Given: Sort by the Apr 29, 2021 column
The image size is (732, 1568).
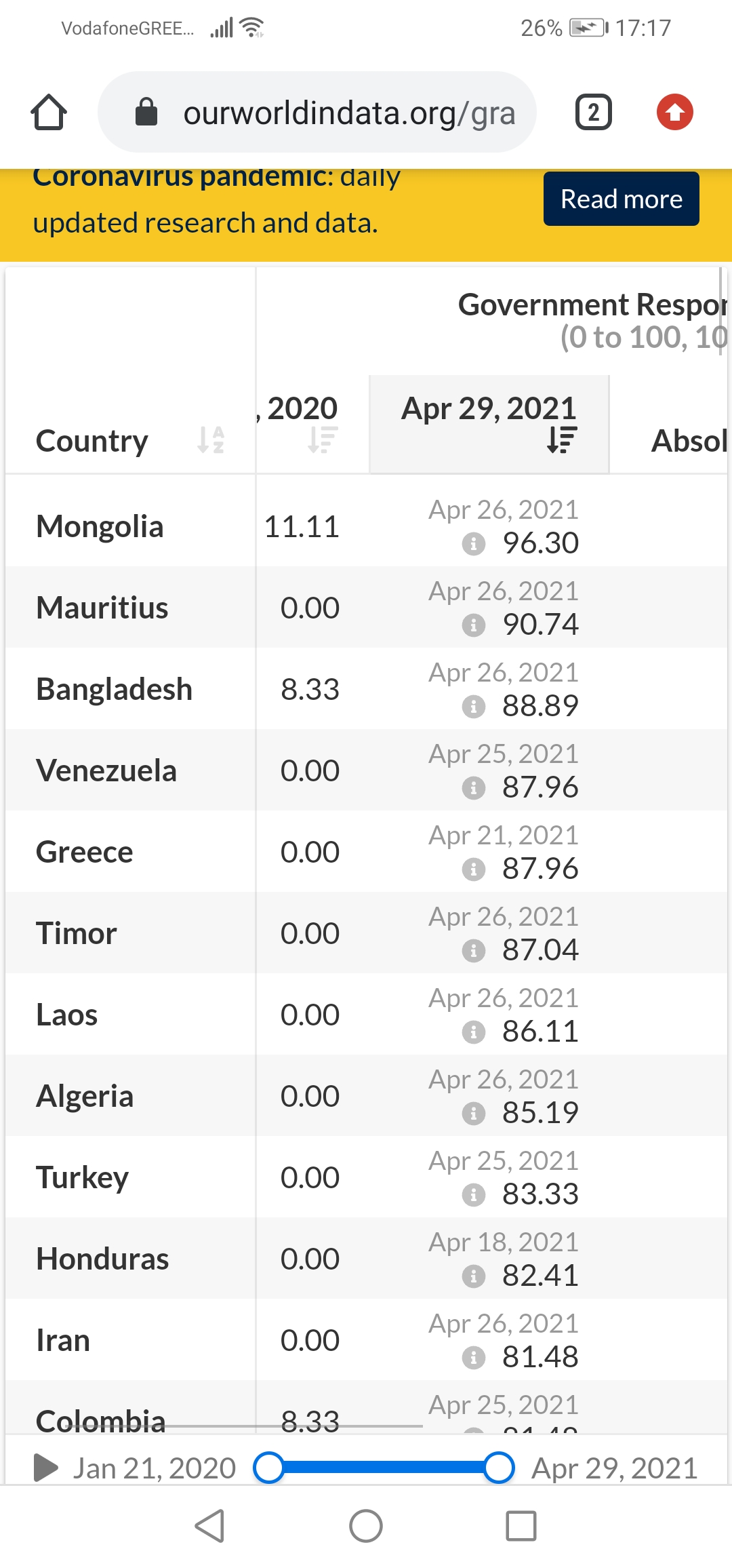Looking at the screenshot, I should 562,439.
